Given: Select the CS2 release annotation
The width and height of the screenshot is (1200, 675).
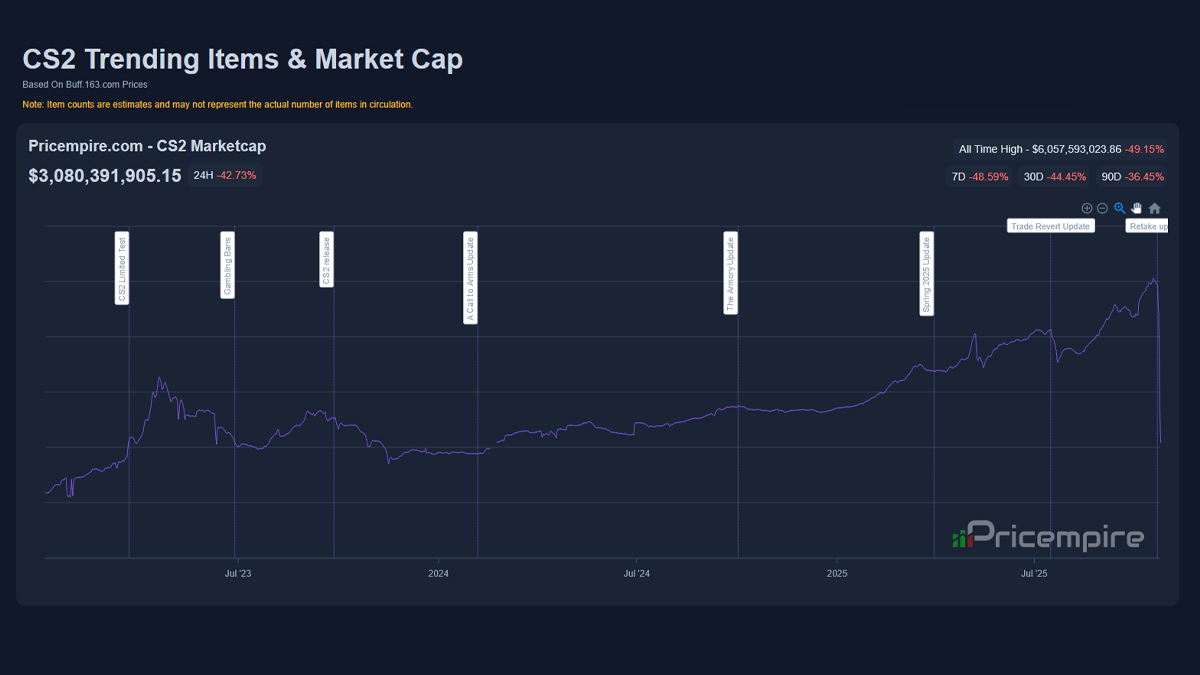Looking at the screenshot, I should 326,260.
